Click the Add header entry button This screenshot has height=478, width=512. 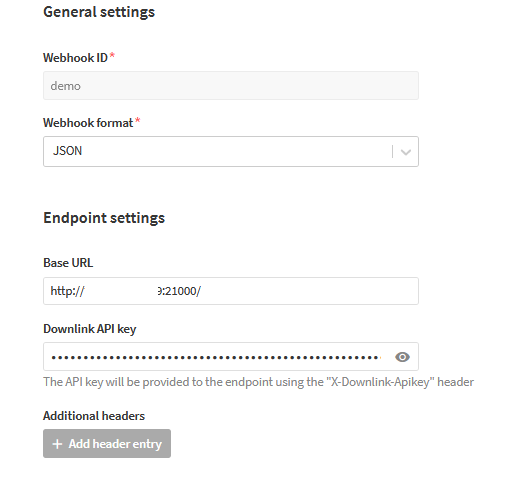107,444
